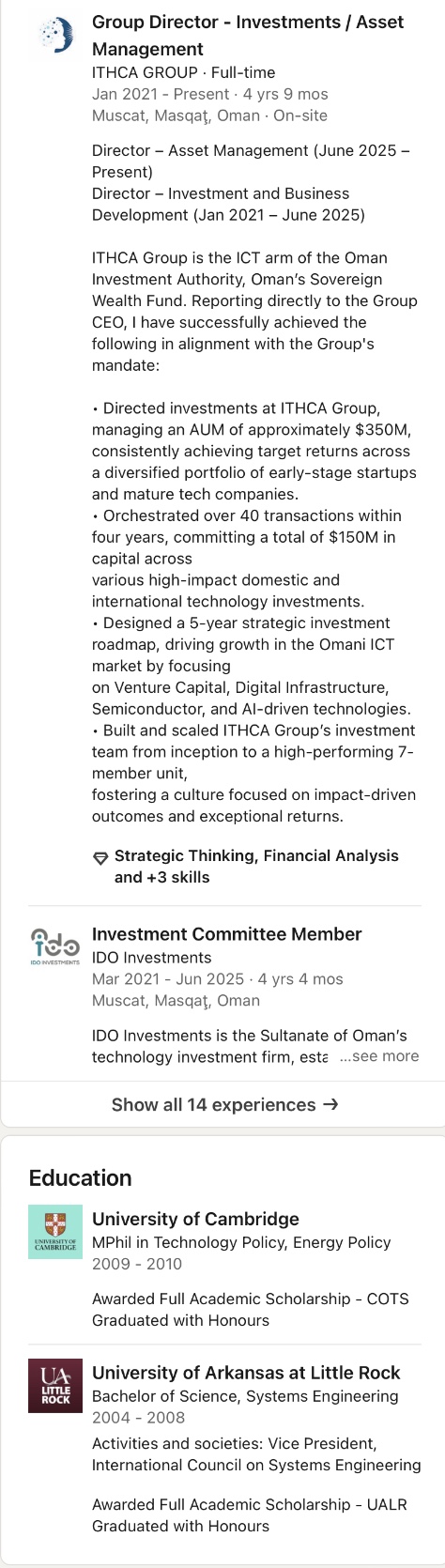Click the MPhil in Technology Policy degree text
This screenshot has height=1568, width=445.
[x=241, y=1242]
